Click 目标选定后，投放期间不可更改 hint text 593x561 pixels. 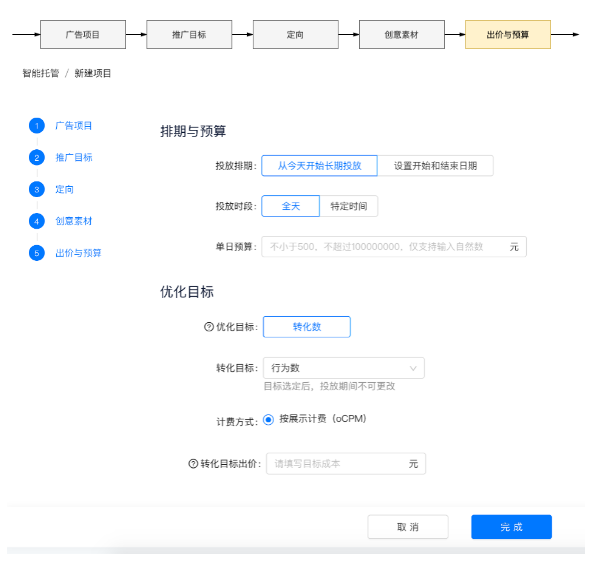pyautogui.click(x=329, y=386)
